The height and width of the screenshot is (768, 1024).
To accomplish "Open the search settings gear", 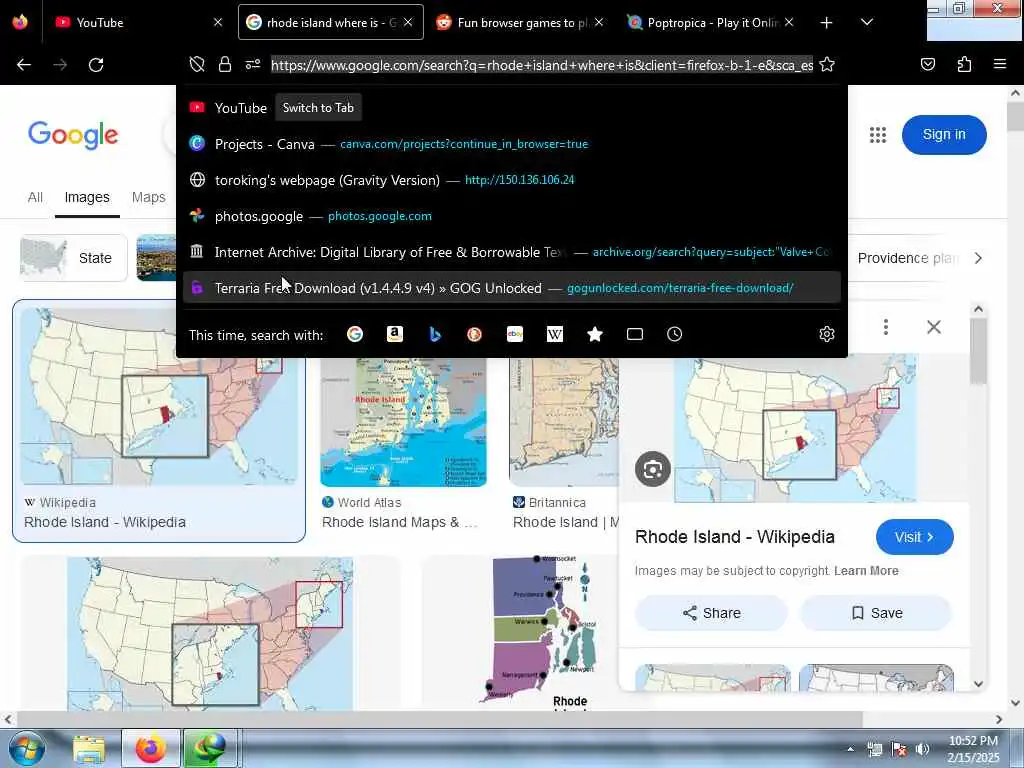I will (x=827, y=334).
